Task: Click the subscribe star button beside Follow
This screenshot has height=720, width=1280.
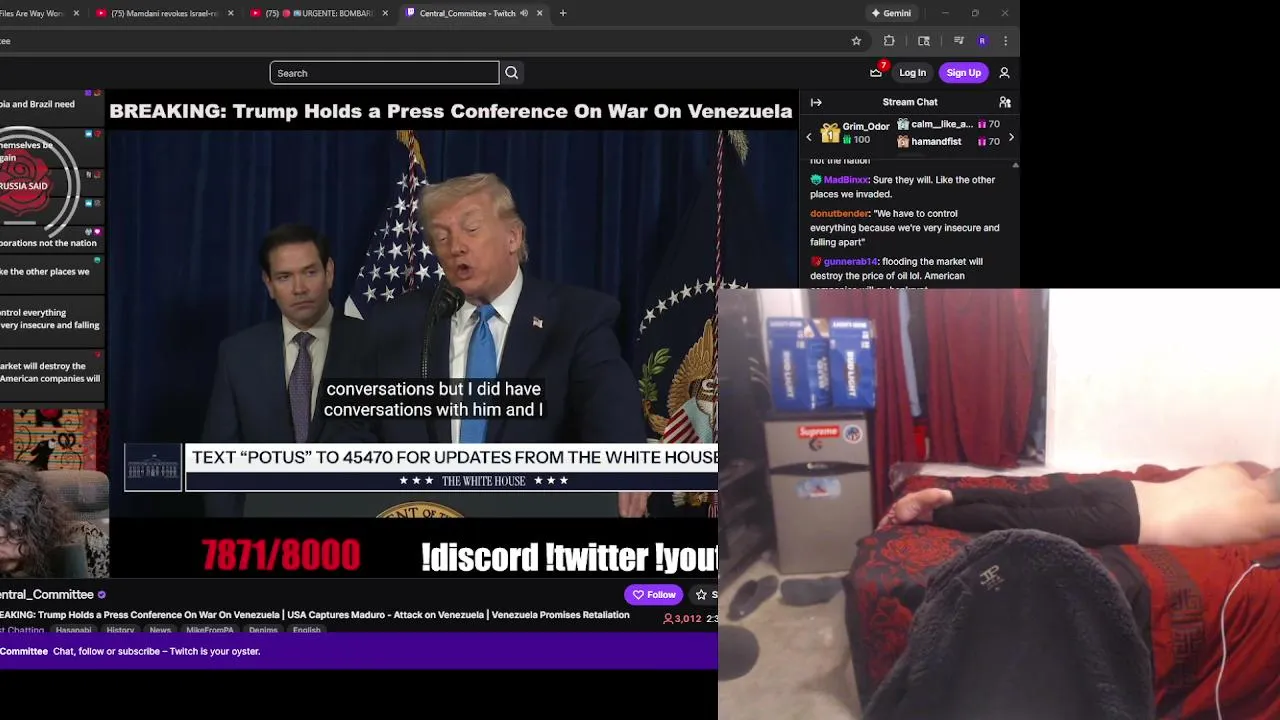Action: point(702,595)
